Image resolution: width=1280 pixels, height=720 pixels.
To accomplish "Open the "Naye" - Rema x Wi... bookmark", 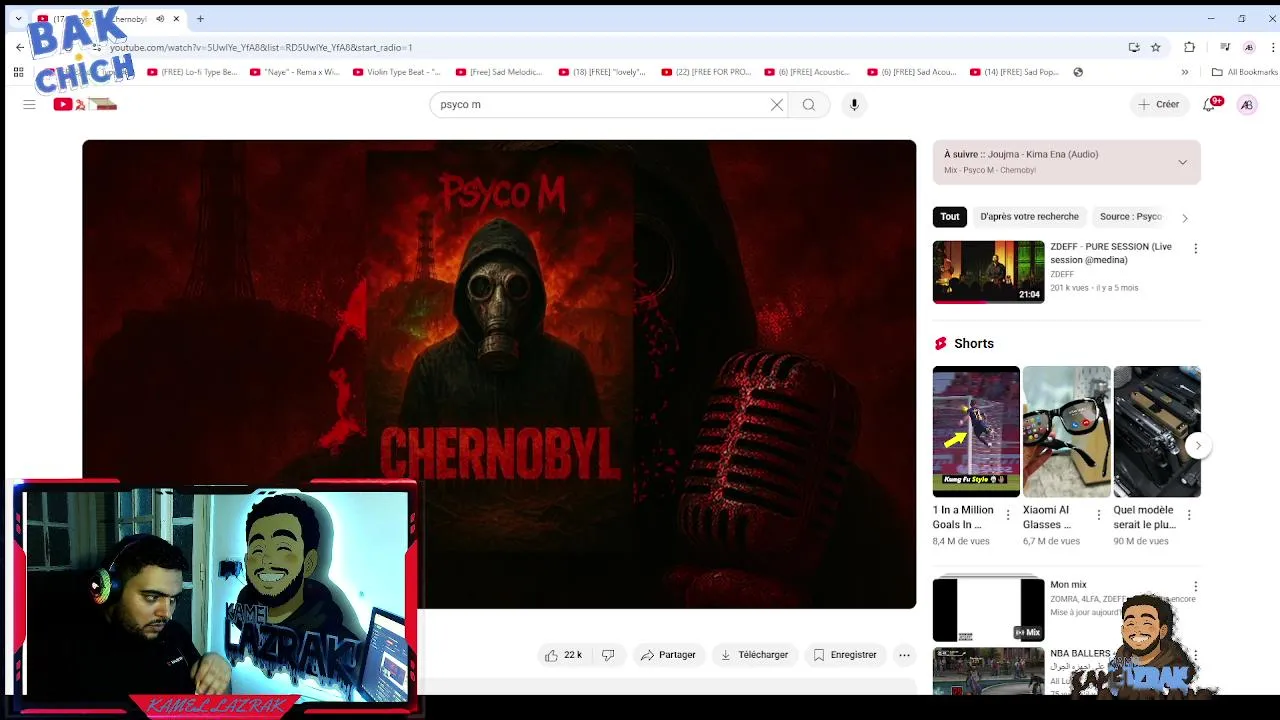I will tap(295, 72).
